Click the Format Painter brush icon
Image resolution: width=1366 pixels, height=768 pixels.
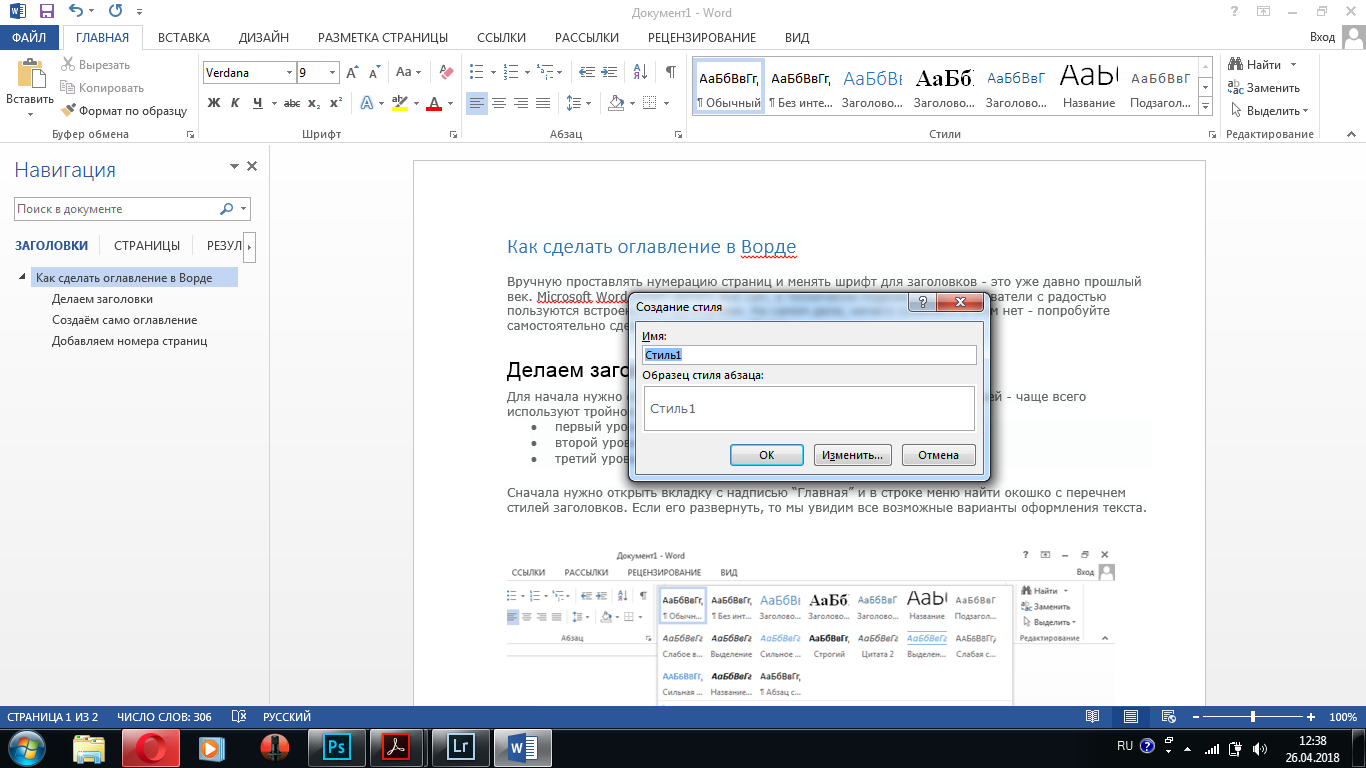[x=68, y=111]
